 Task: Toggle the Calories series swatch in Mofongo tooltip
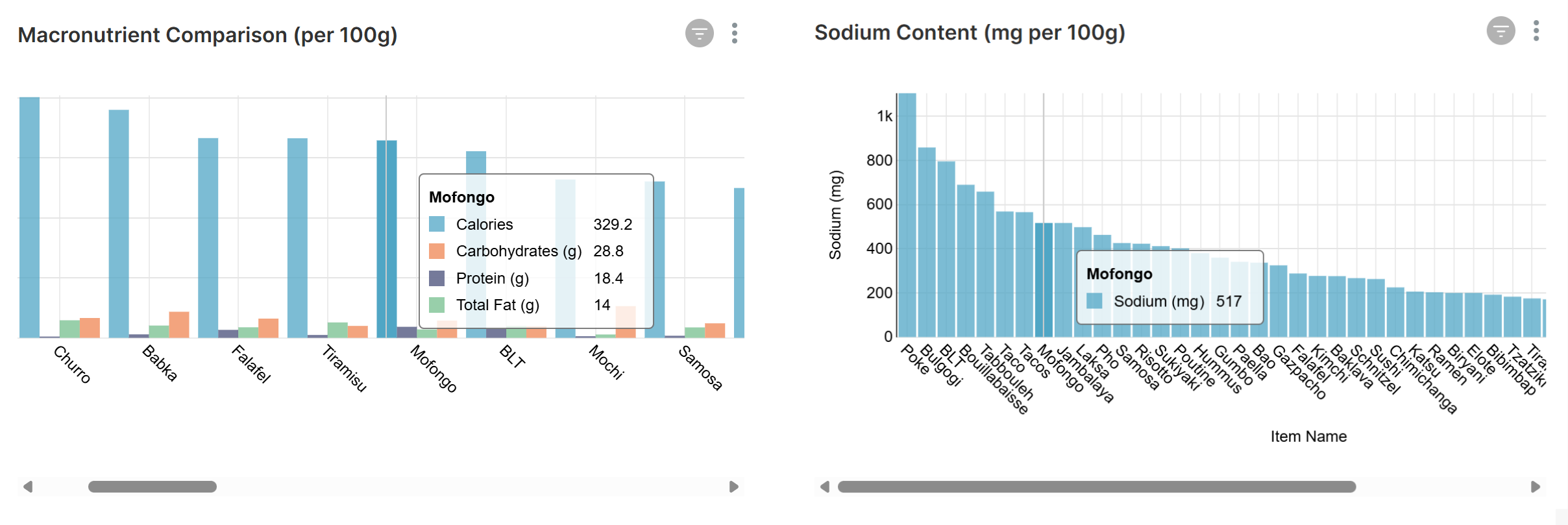(x=437, y=225)
